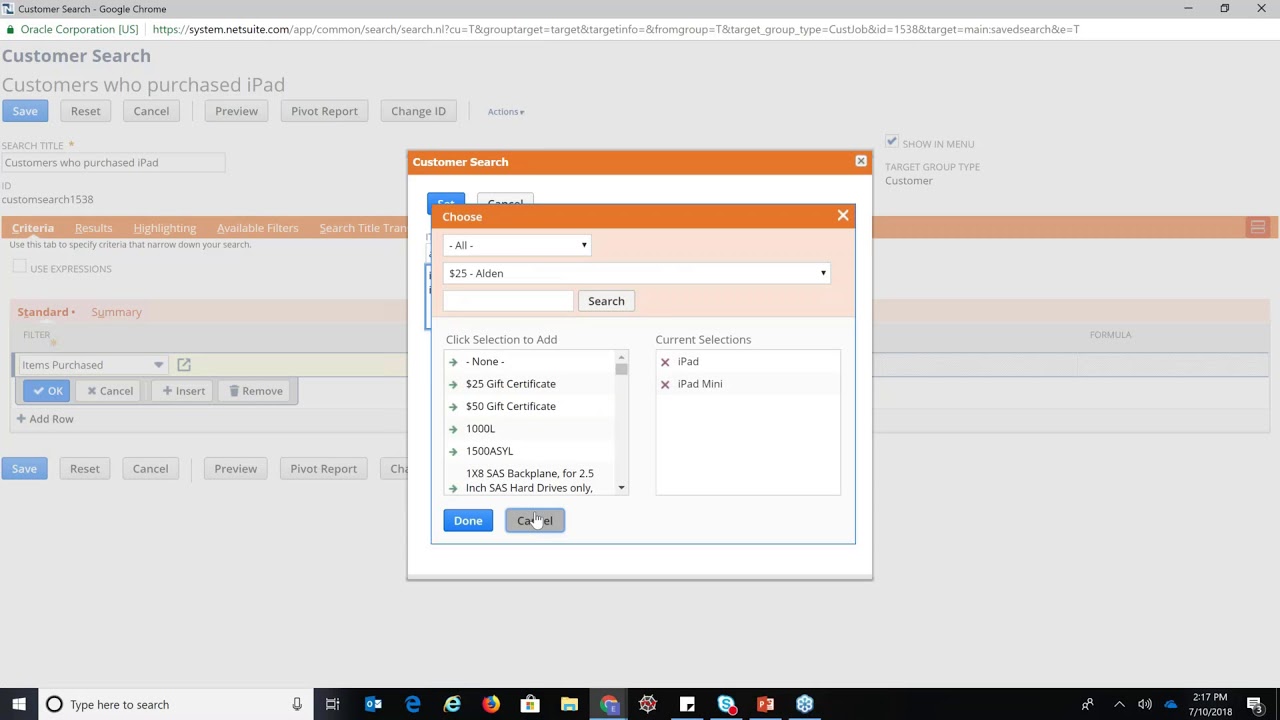Open popup icon next to Items Purchased
1280x720 pixels.
coord(184,365)
